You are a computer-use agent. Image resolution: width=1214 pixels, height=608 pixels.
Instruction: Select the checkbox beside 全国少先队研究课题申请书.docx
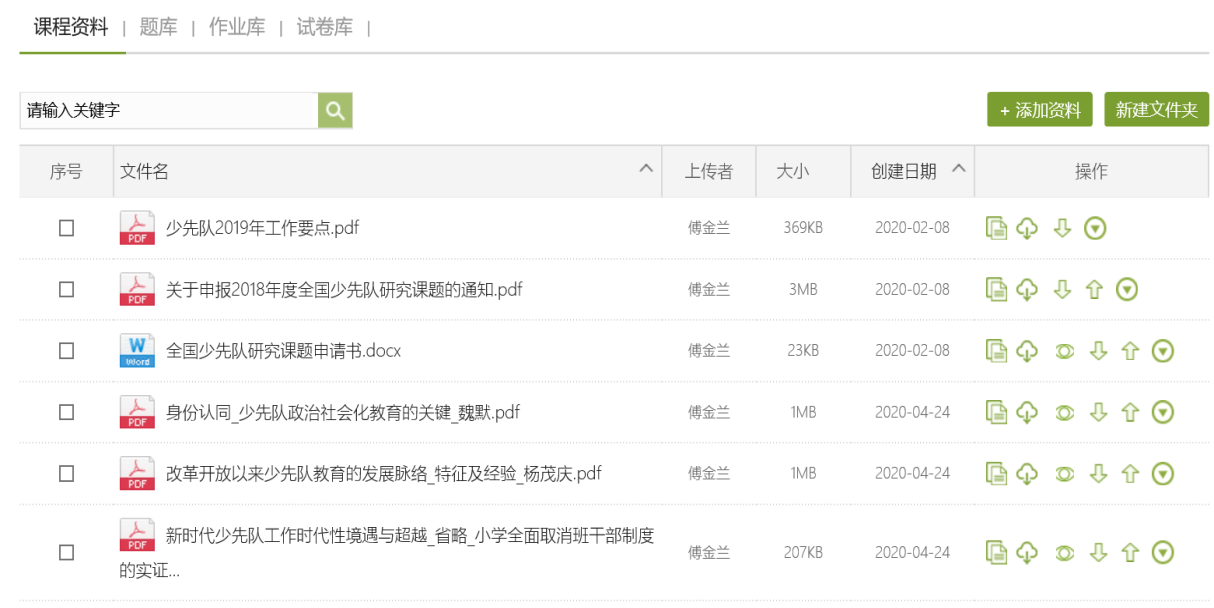point(66,350)
